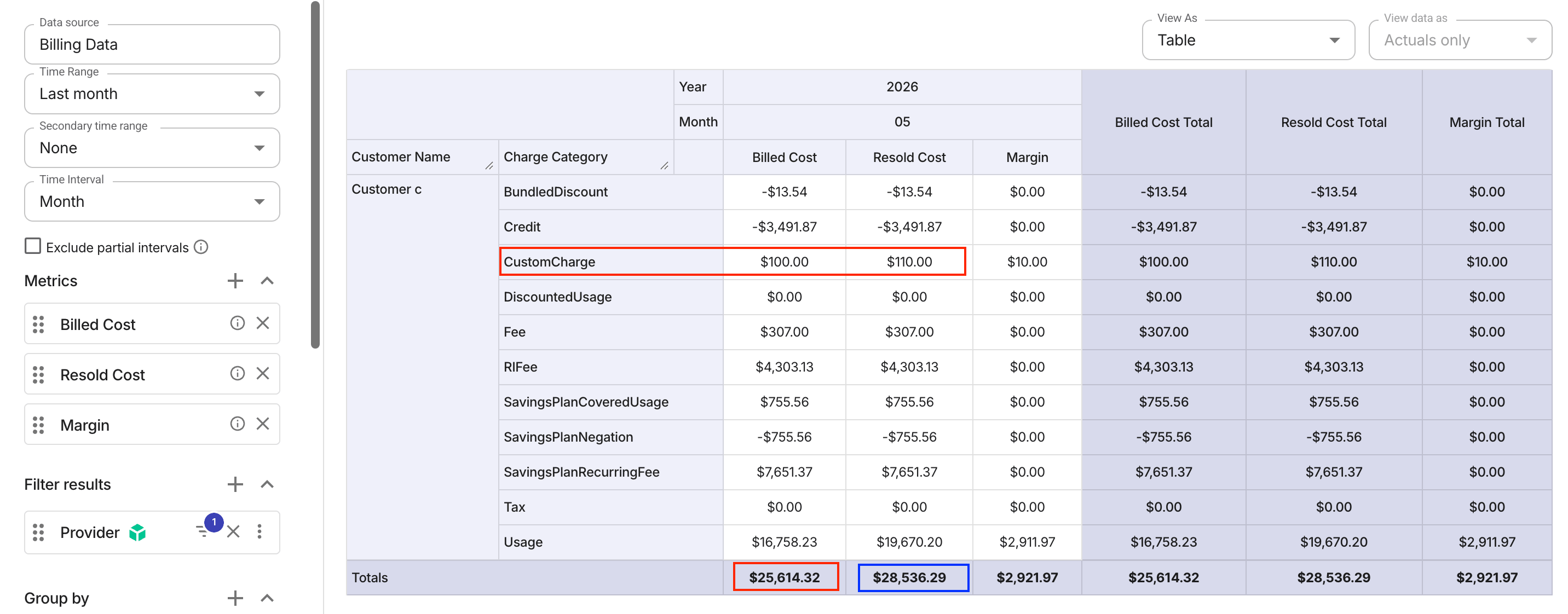Click the Margin Total header
1568x614 pixels.
[x=1486, y=123]
